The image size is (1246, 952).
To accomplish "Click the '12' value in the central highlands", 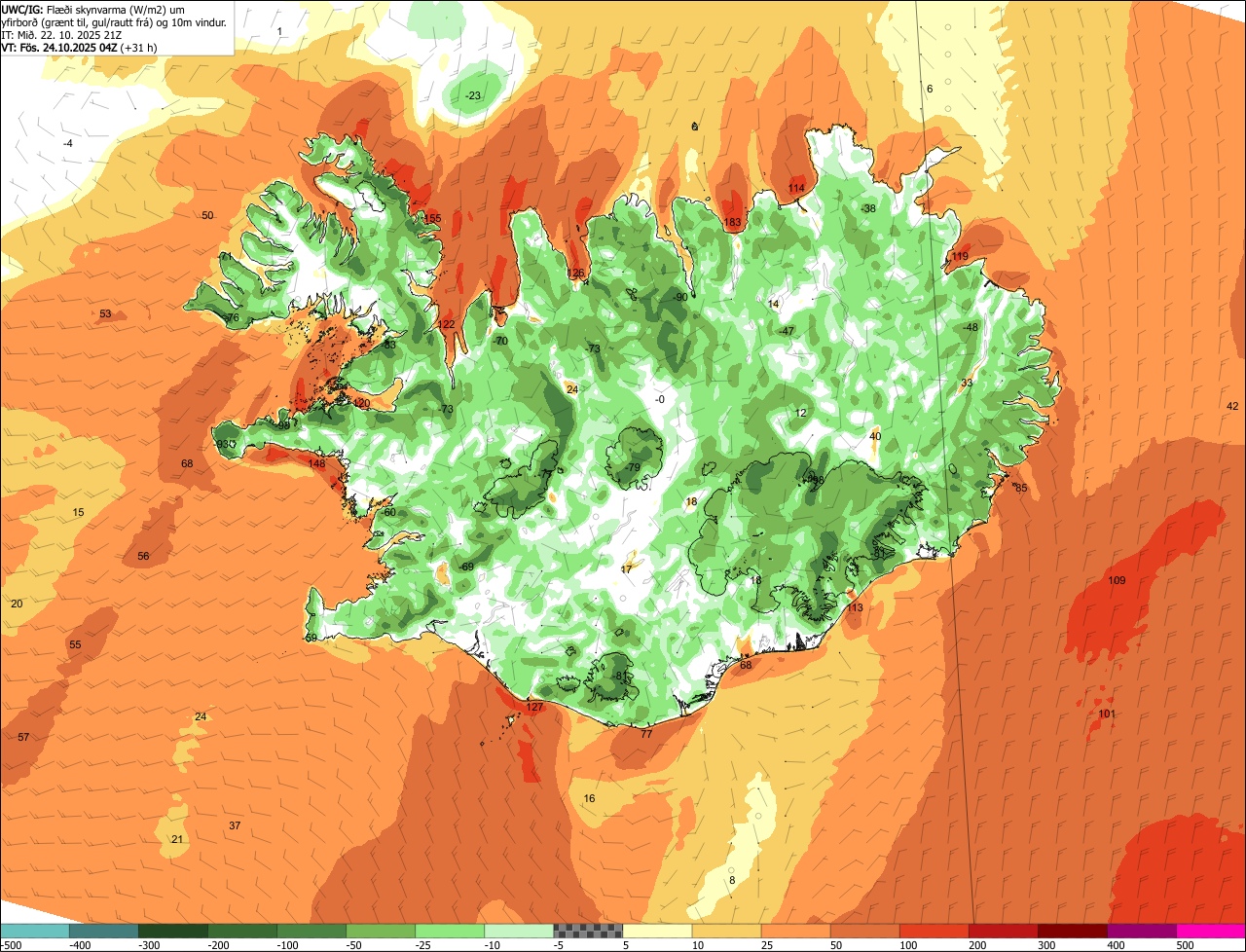I will point(801,413).
